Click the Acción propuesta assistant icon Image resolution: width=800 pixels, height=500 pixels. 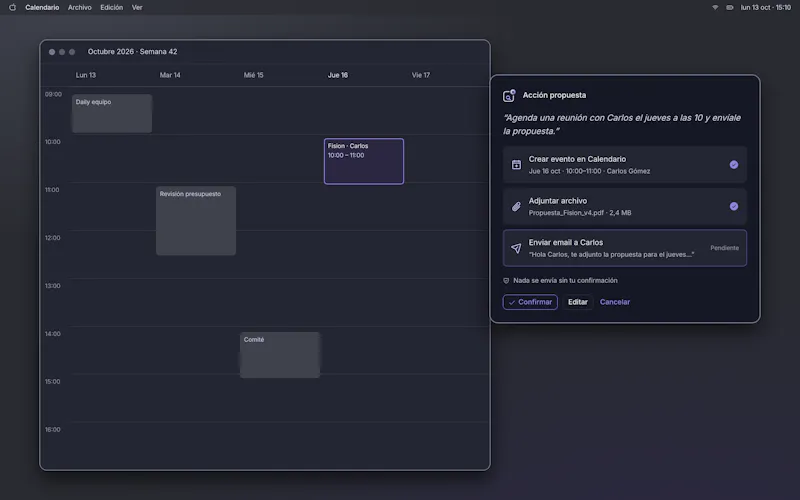point(509,95)
